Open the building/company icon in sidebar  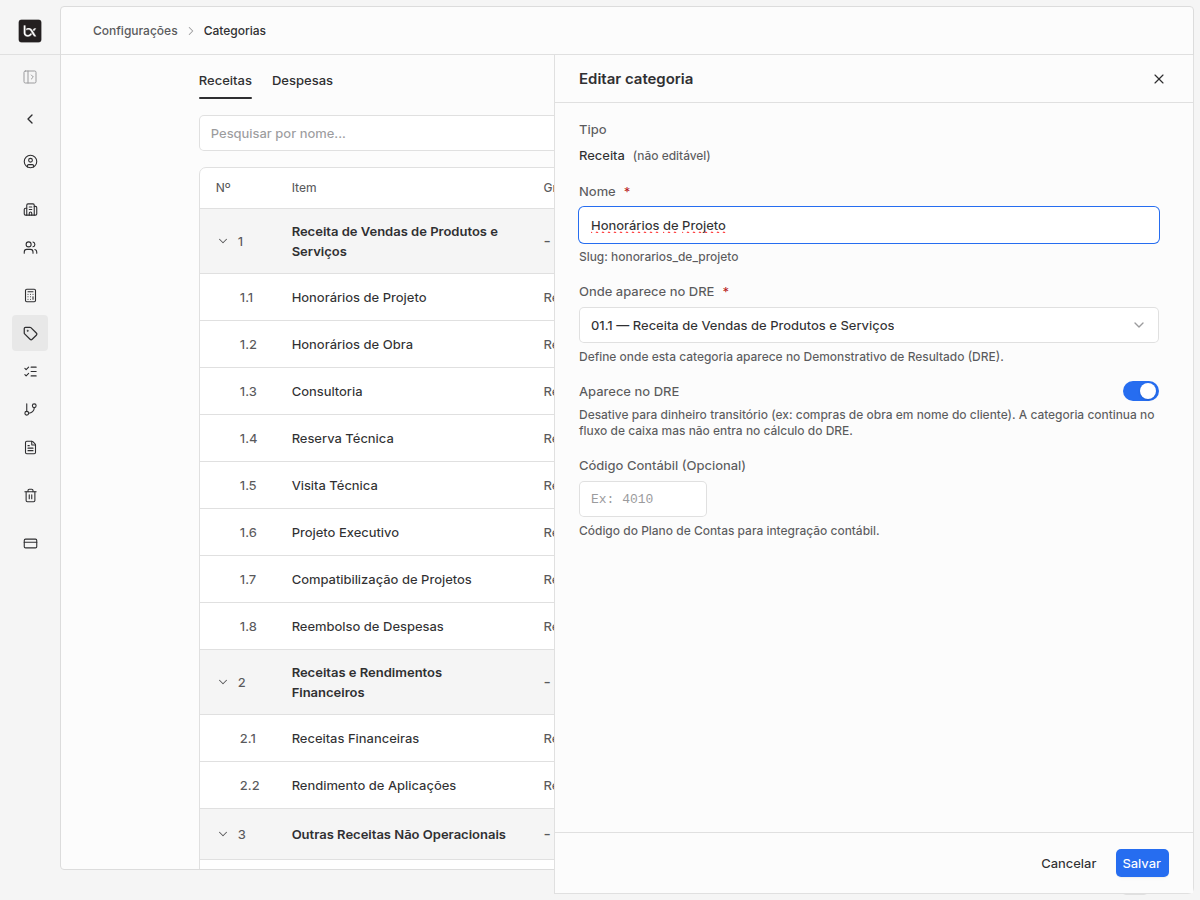pos(30,210)
